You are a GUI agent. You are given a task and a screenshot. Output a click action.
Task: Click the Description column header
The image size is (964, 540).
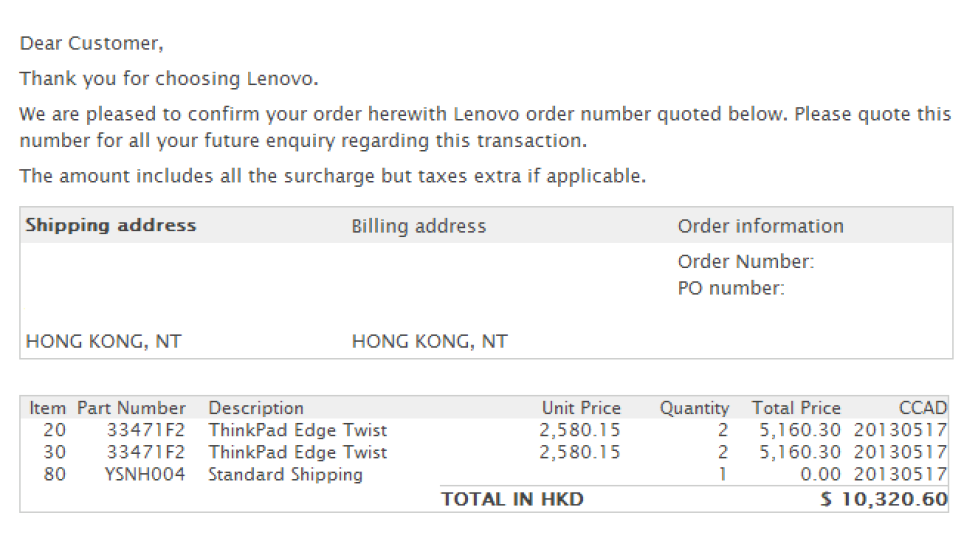point(255,408)
